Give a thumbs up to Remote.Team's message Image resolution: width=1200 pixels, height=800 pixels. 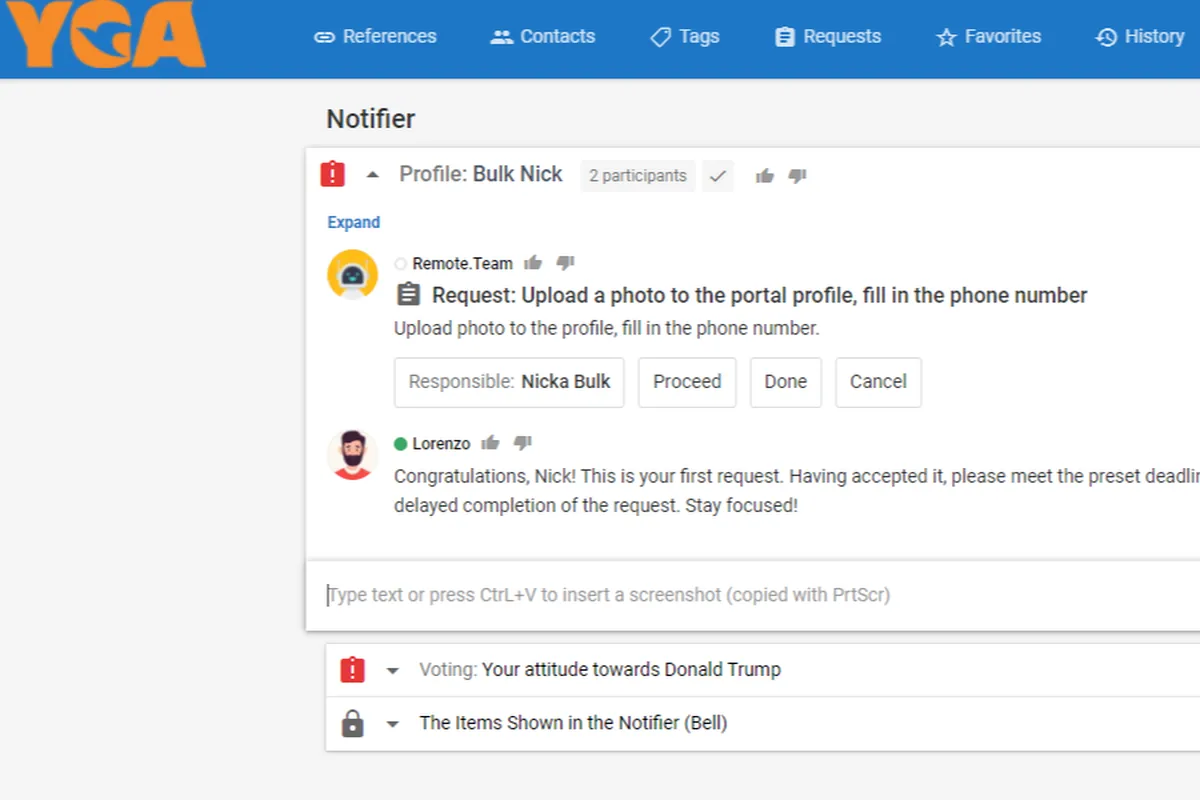(x=533, y=262)
